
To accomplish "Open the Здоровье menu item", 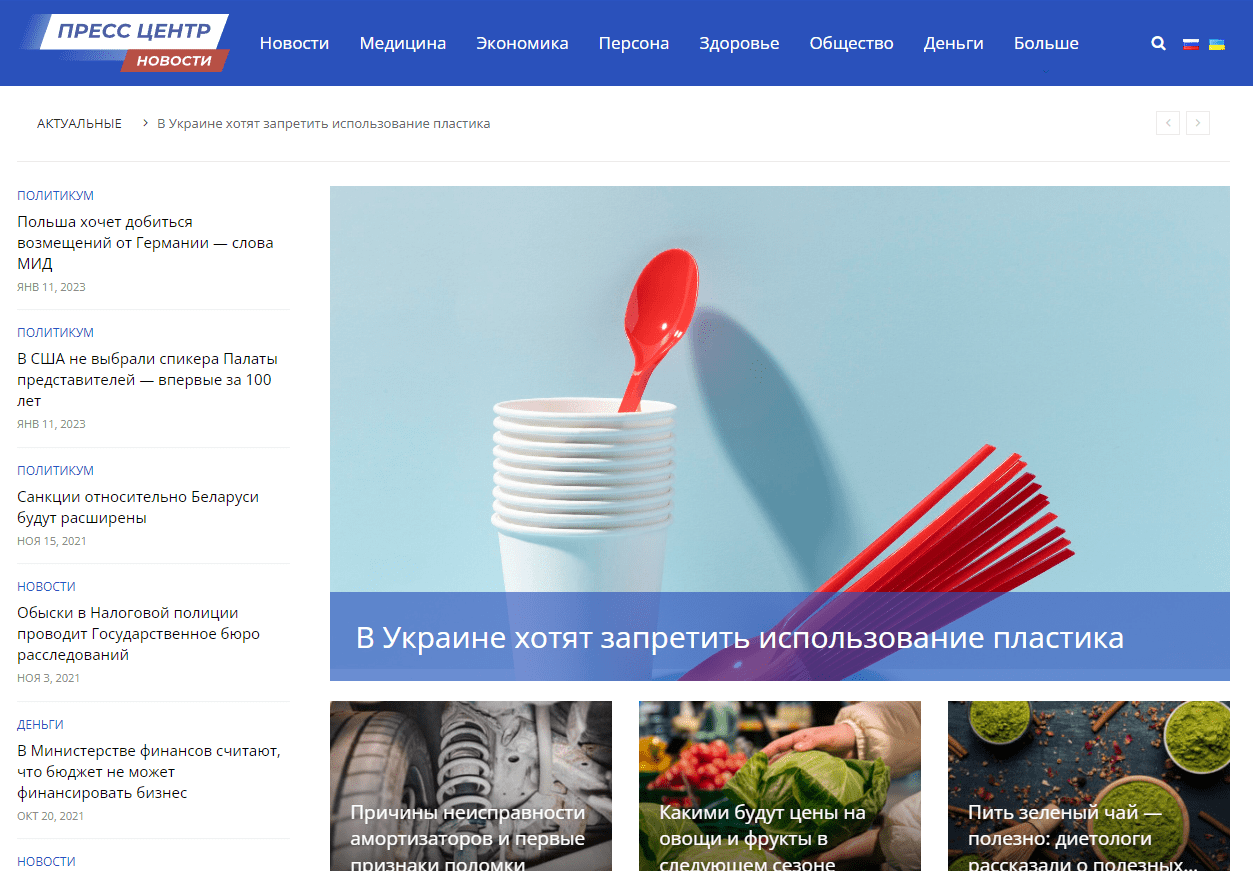I will [739, 43].
